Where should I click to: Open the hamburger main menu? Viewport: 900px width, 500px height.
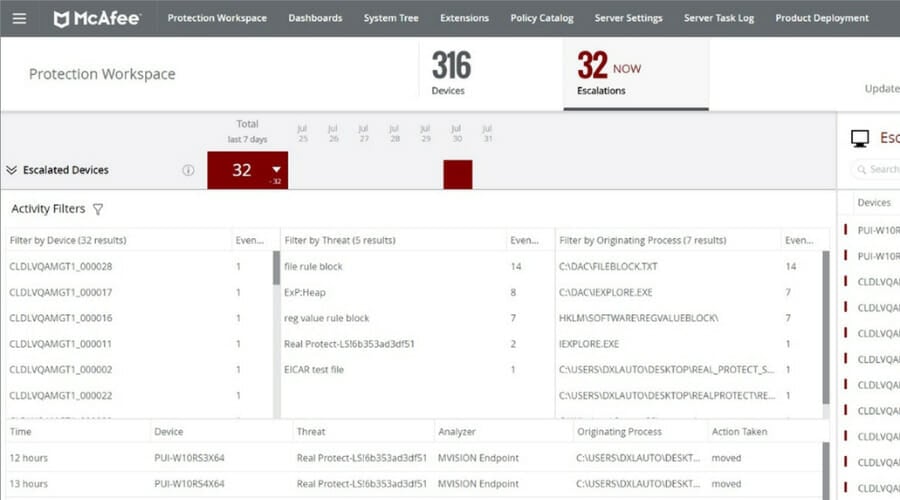19,18
